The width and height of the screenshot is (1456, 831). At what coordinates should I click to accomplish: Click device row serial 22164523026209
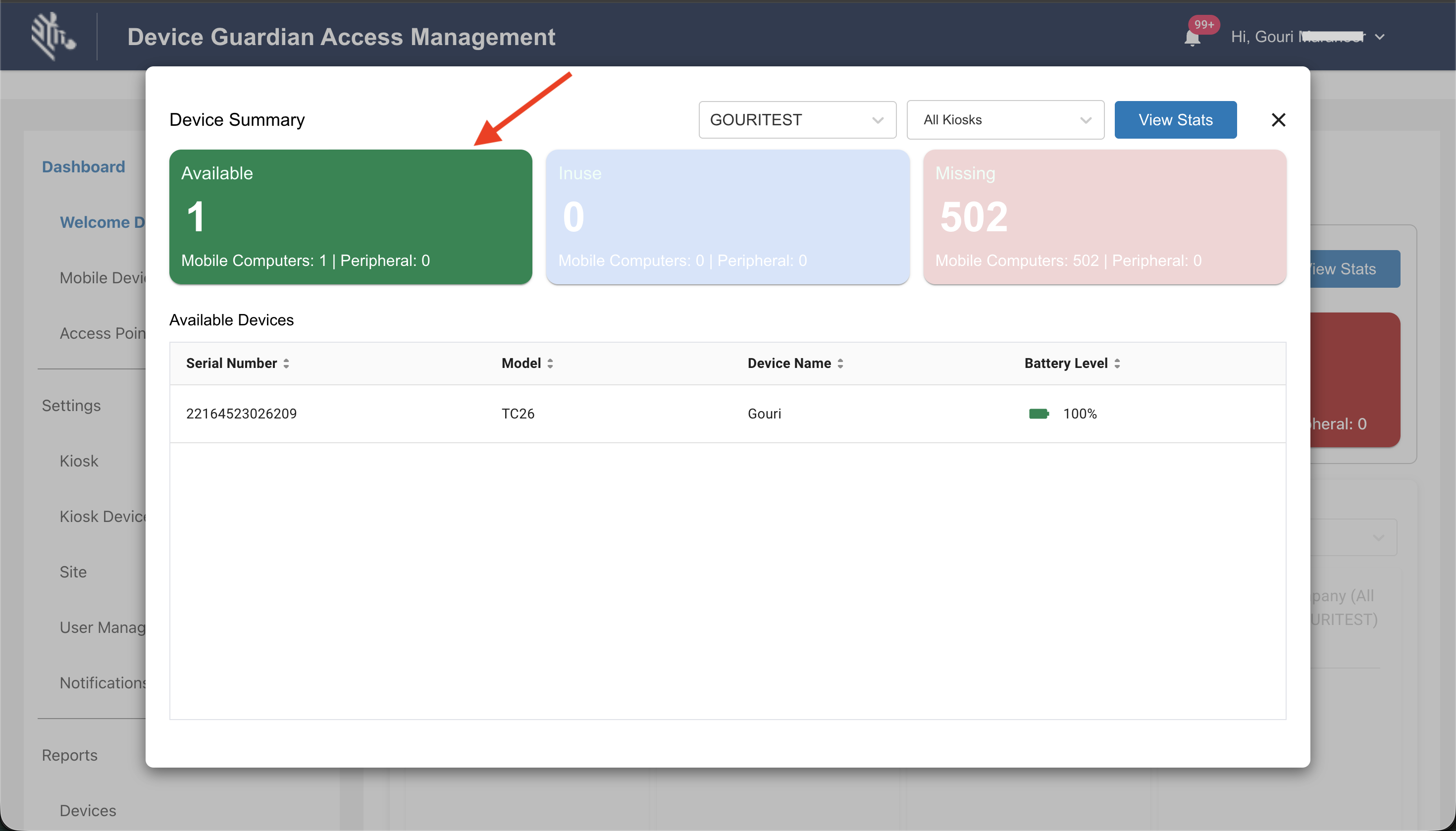tap(242, 414)
